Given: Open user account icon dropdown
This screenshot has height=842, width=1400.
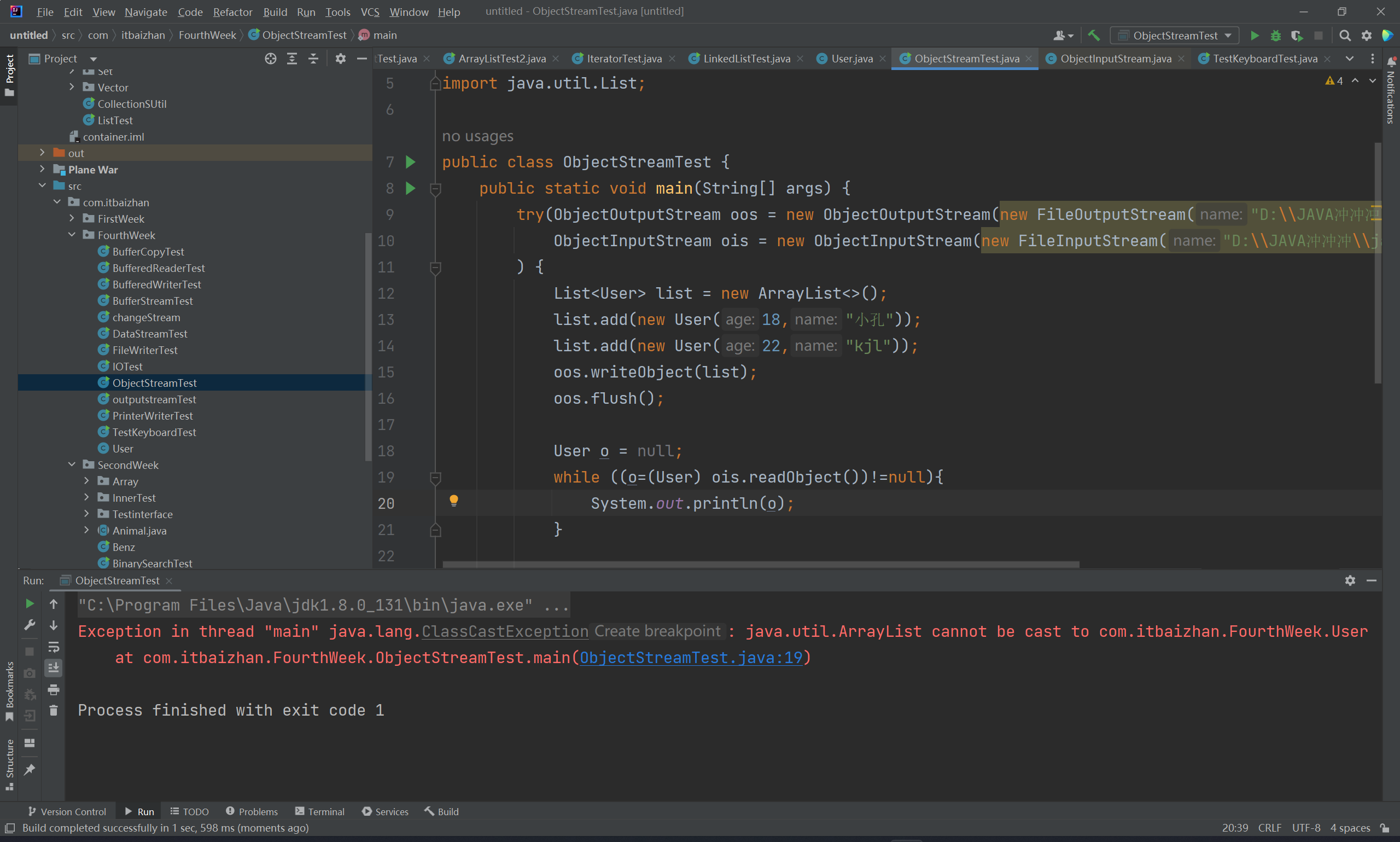Looking at the screenshot, I should (1063, 36).
